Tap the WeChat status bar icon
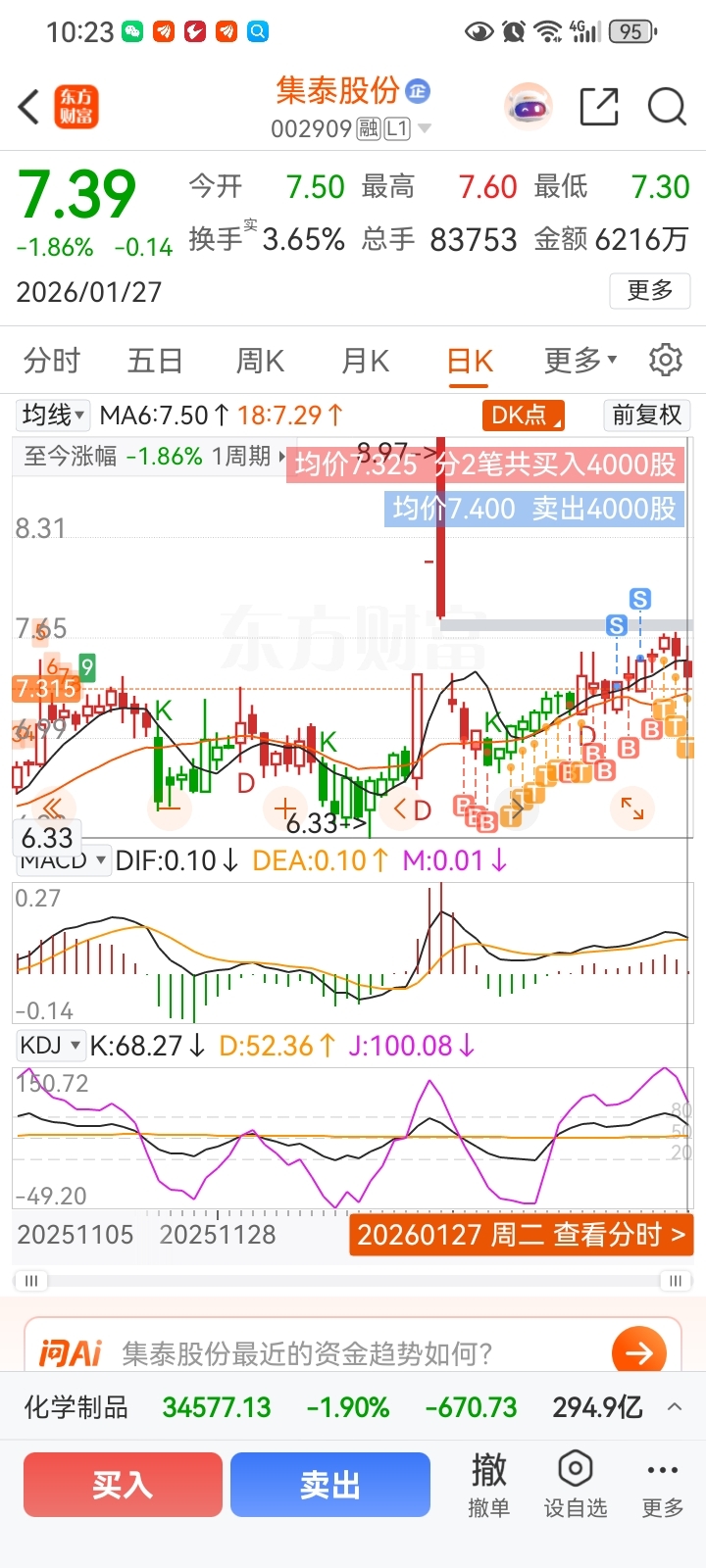The width and height of the screenshot is (706, 1568). 132,31
